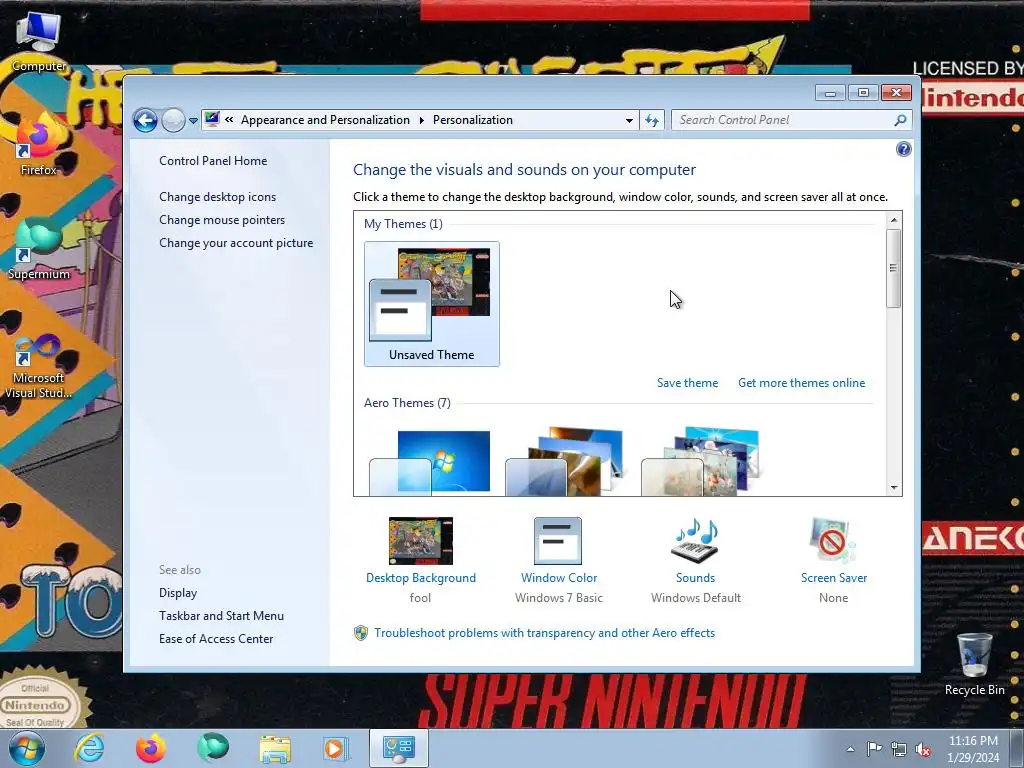This screenshot has width=1024, height=768.
Task: Click the network tray icon
Action: [x=899, y=749]
